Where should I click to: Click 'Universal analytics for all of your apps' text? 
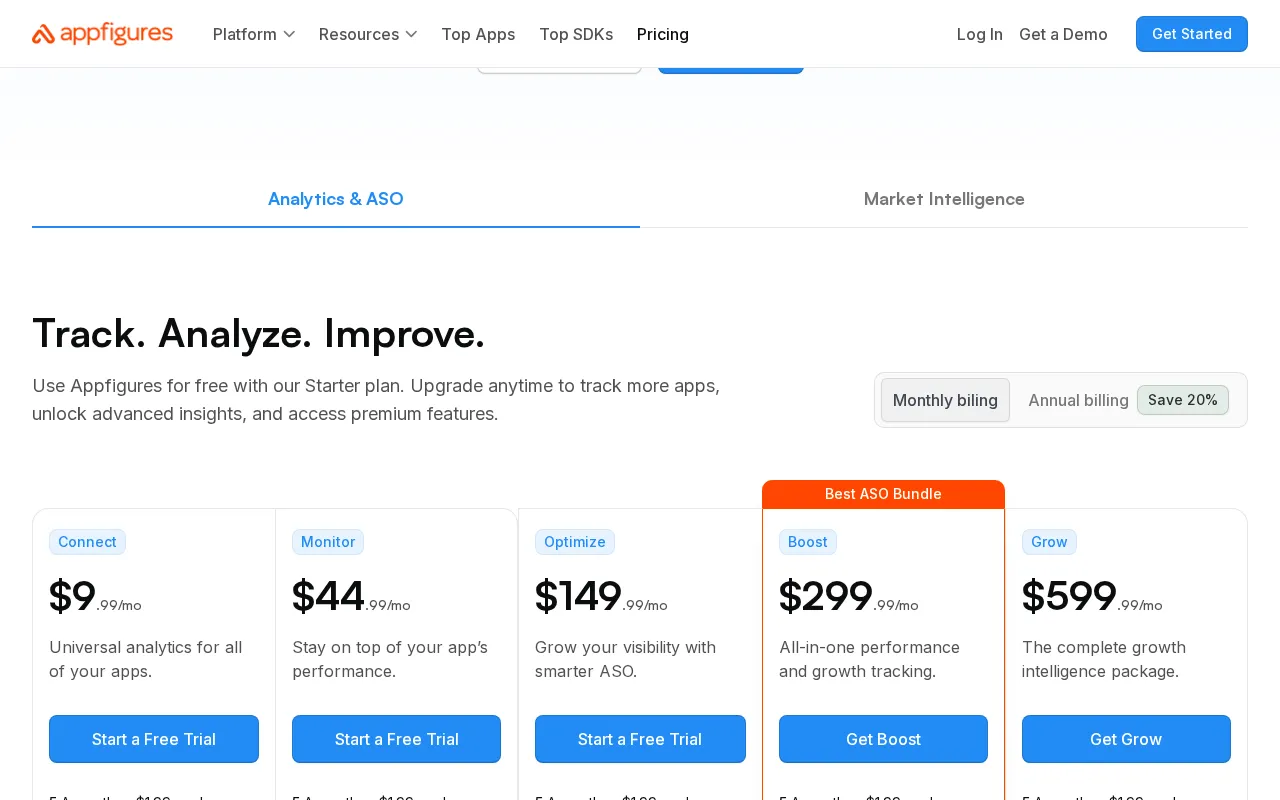tap(146, 659)
